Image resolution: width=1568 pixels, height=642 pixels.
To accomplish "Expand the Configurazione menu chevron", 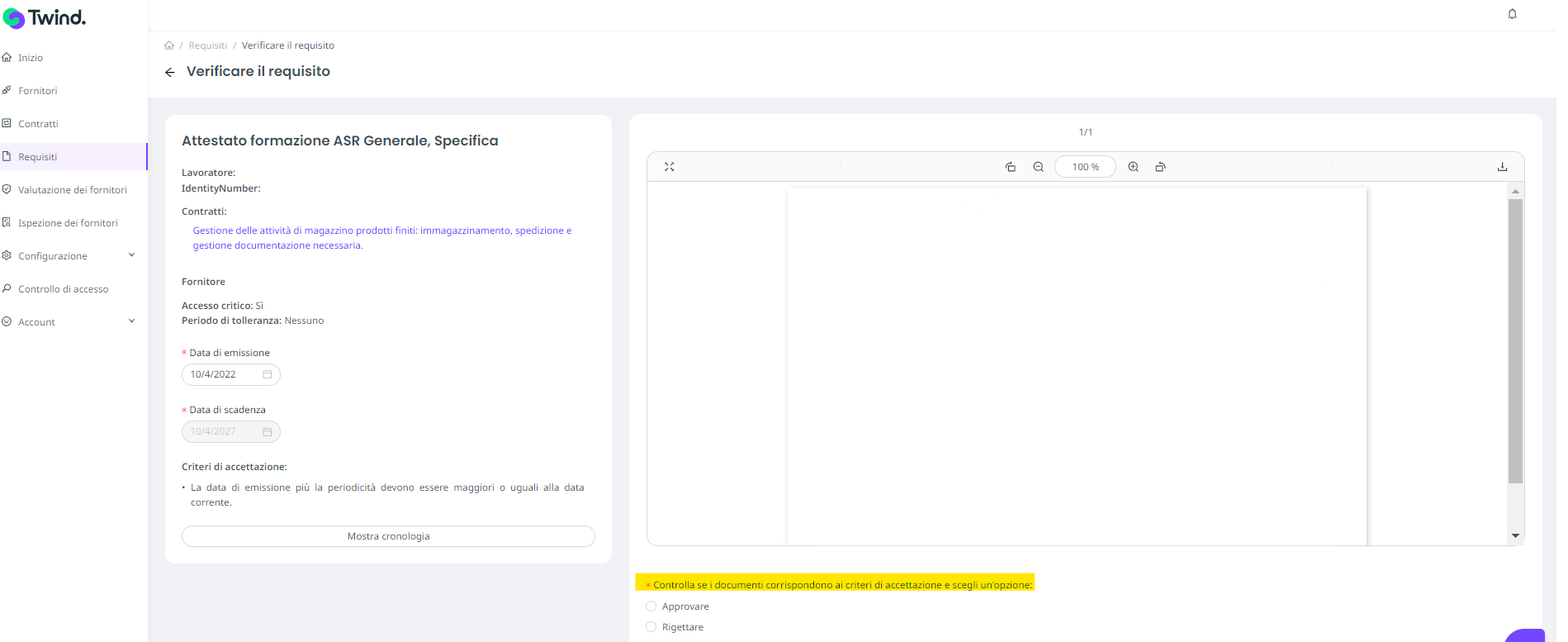I will [132, 255].
